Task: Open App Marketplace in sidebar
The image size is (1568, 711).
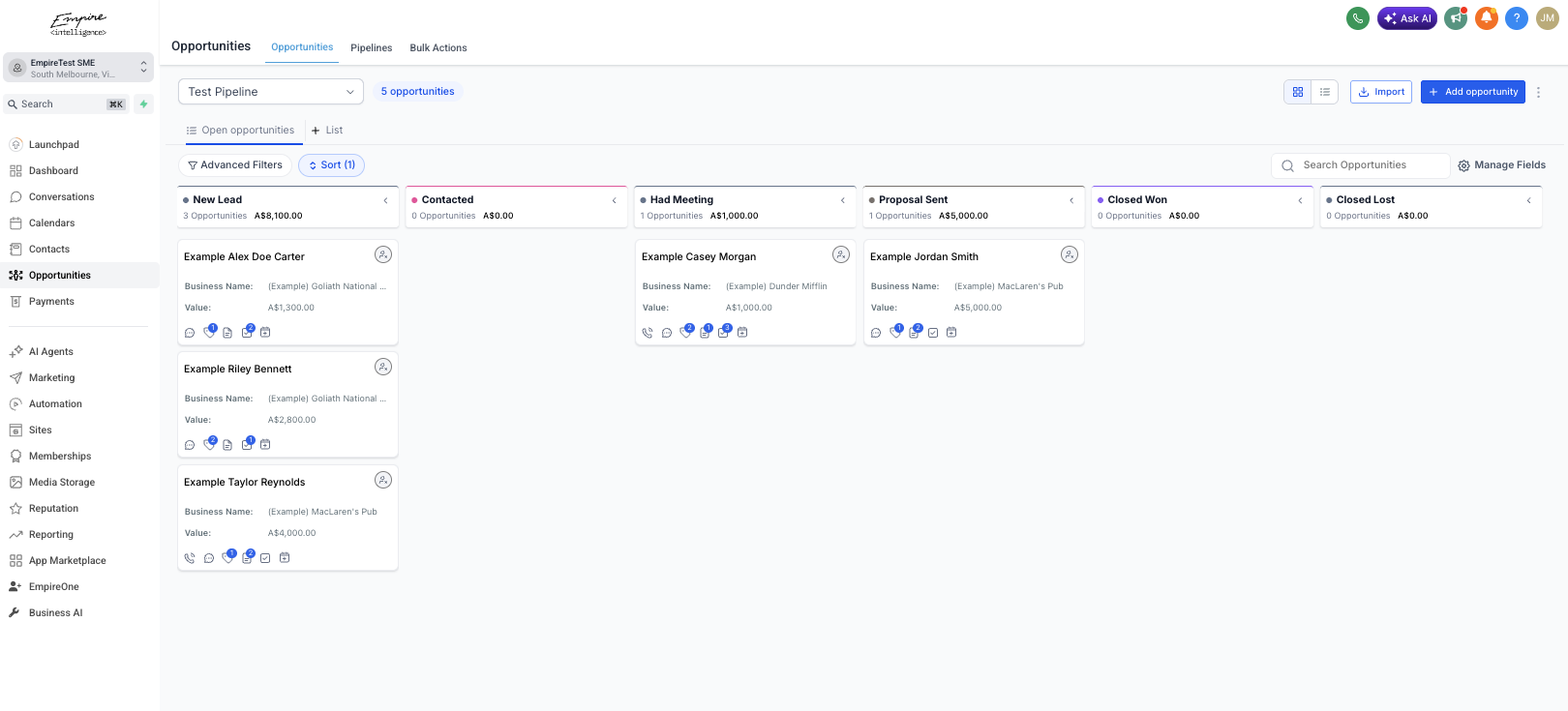Action: tap(67, 561)
